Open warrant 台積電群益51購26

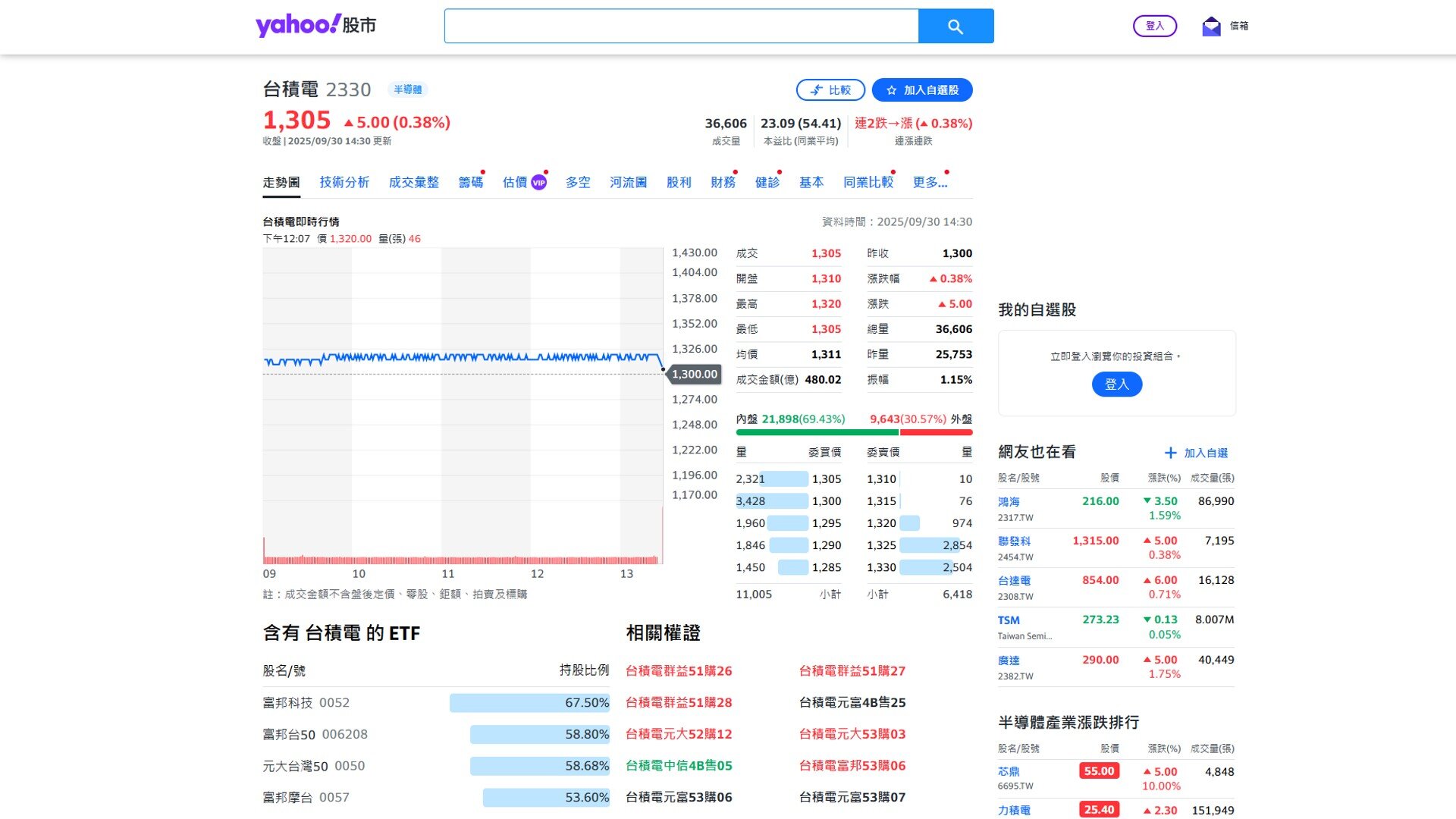pos(679,671)
